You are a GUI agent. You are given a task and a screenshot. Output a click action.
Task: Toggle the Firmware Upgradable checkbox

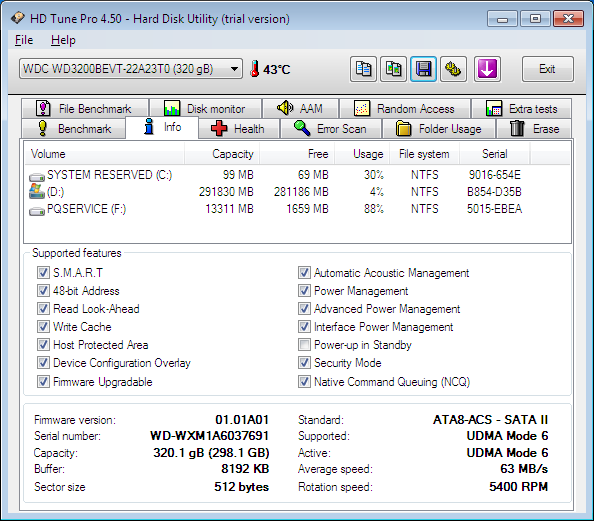pyautogui.click(x=43, y=381)
